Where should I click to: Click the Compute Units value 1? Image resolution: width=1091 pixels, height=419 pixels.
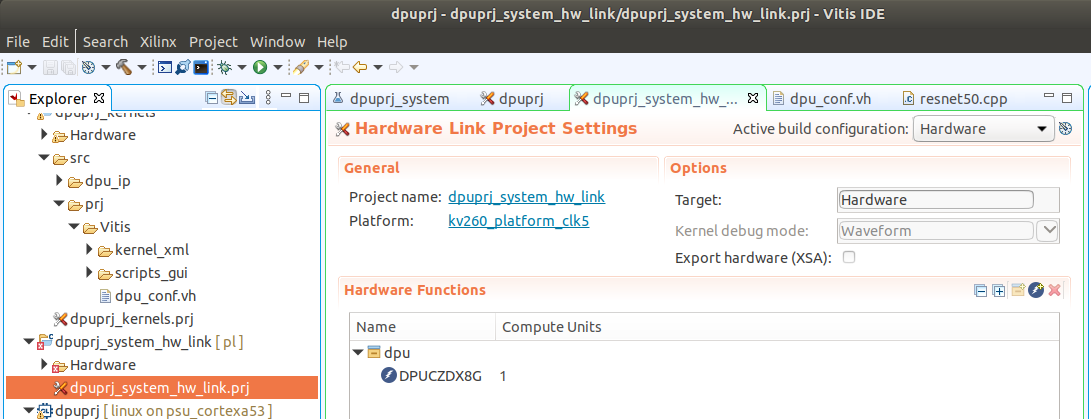click(x=503, y=376)
